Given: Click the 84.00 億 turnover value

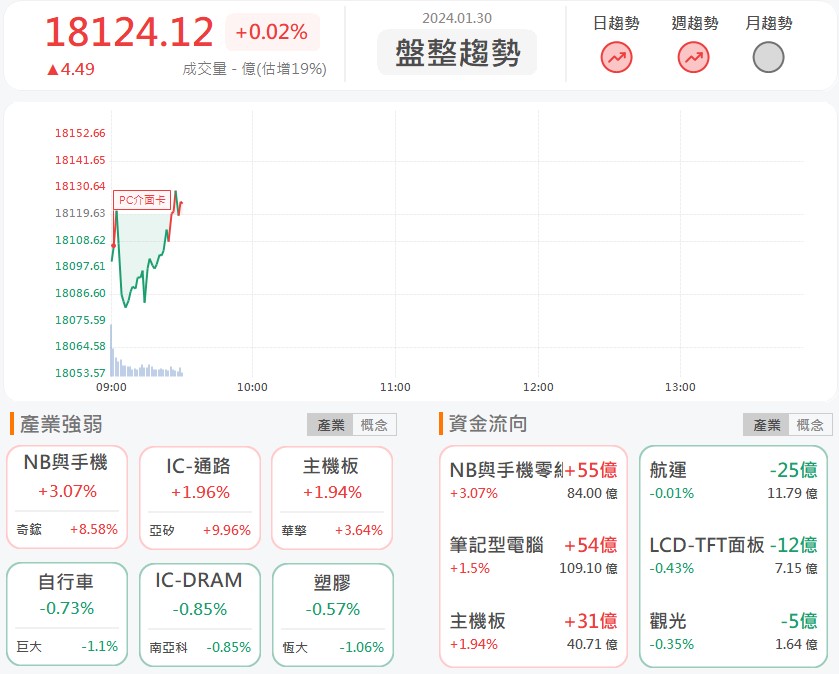Looking at the screenshot, I should tap(592, 493).
